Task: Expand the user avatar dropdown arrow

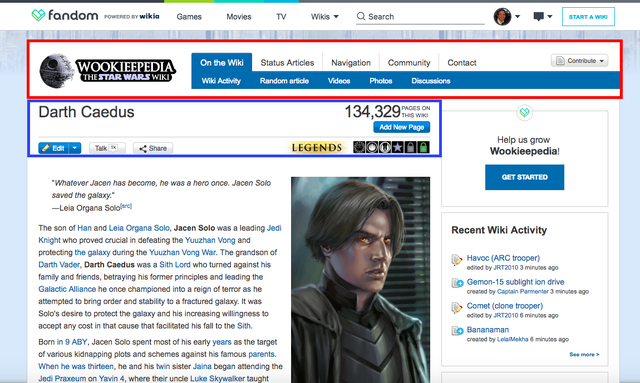Action: point(517,17)
